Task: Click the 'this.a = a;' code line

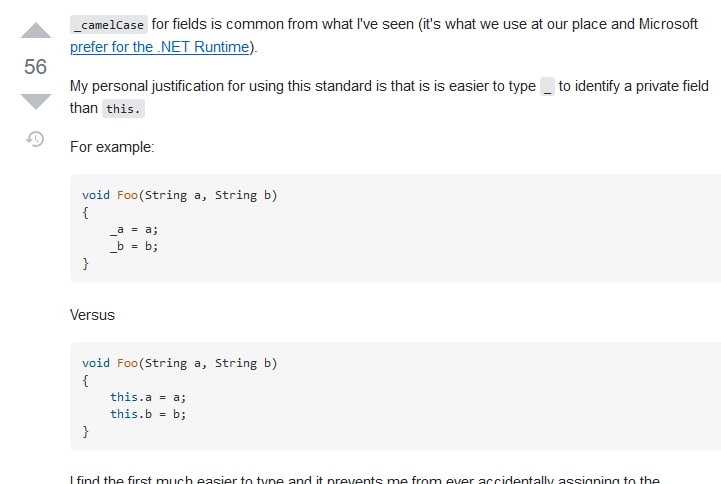Action: [x=148, y=397]
